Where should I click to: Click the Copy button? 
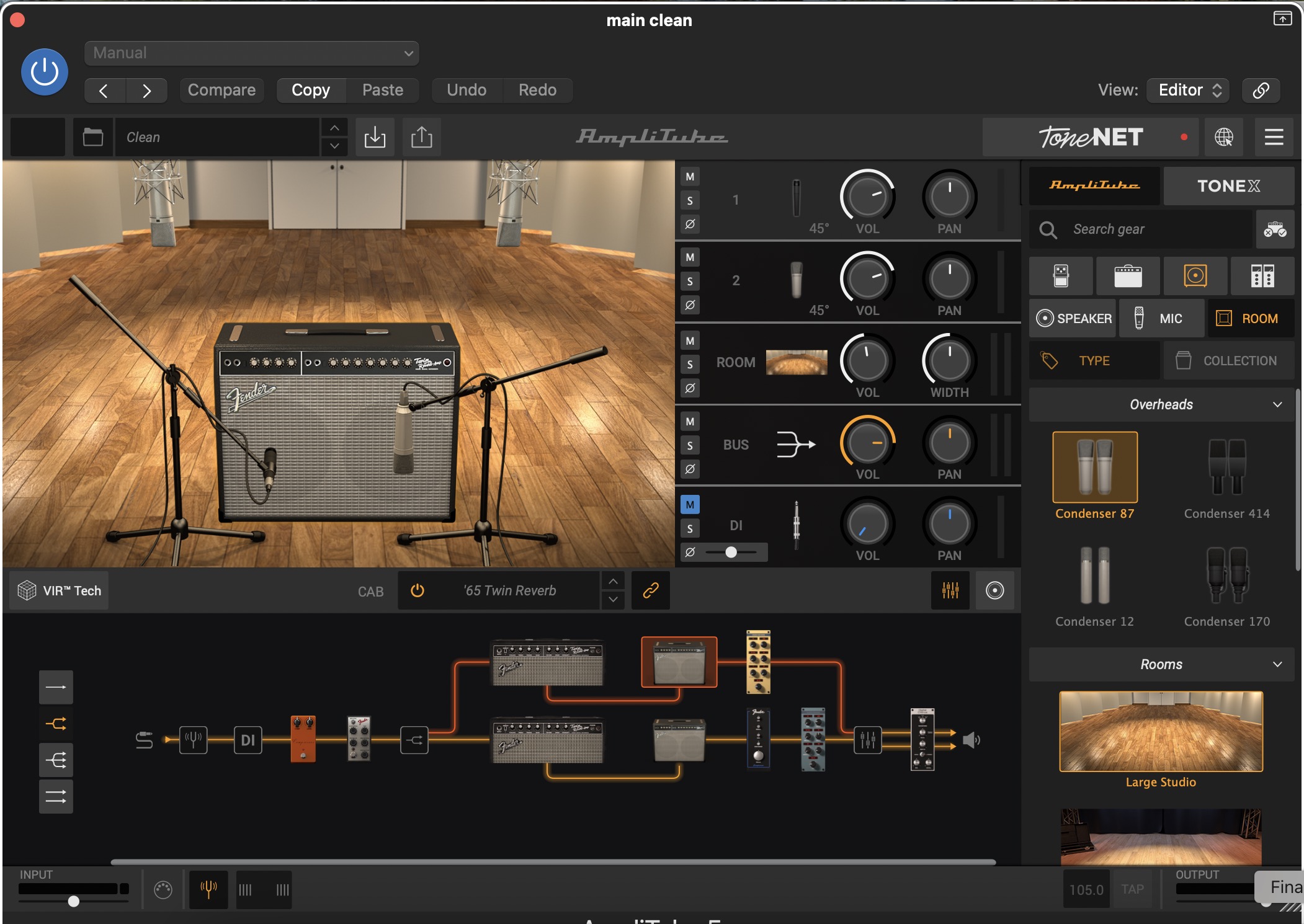pyautogui.click(x=311, y=91)
